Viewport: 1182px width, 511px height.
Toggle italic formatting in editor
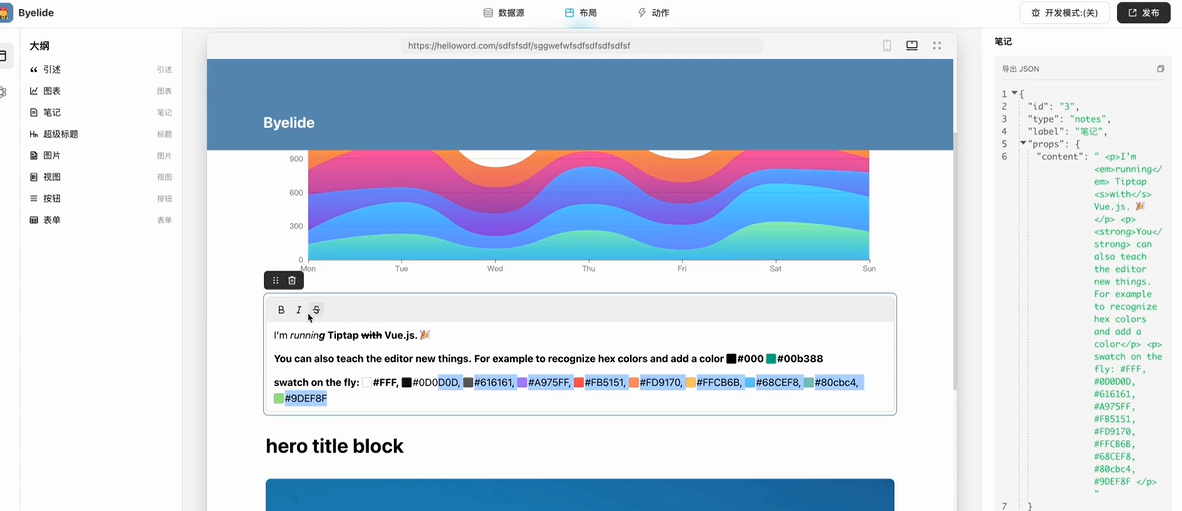tap(299, 310)
